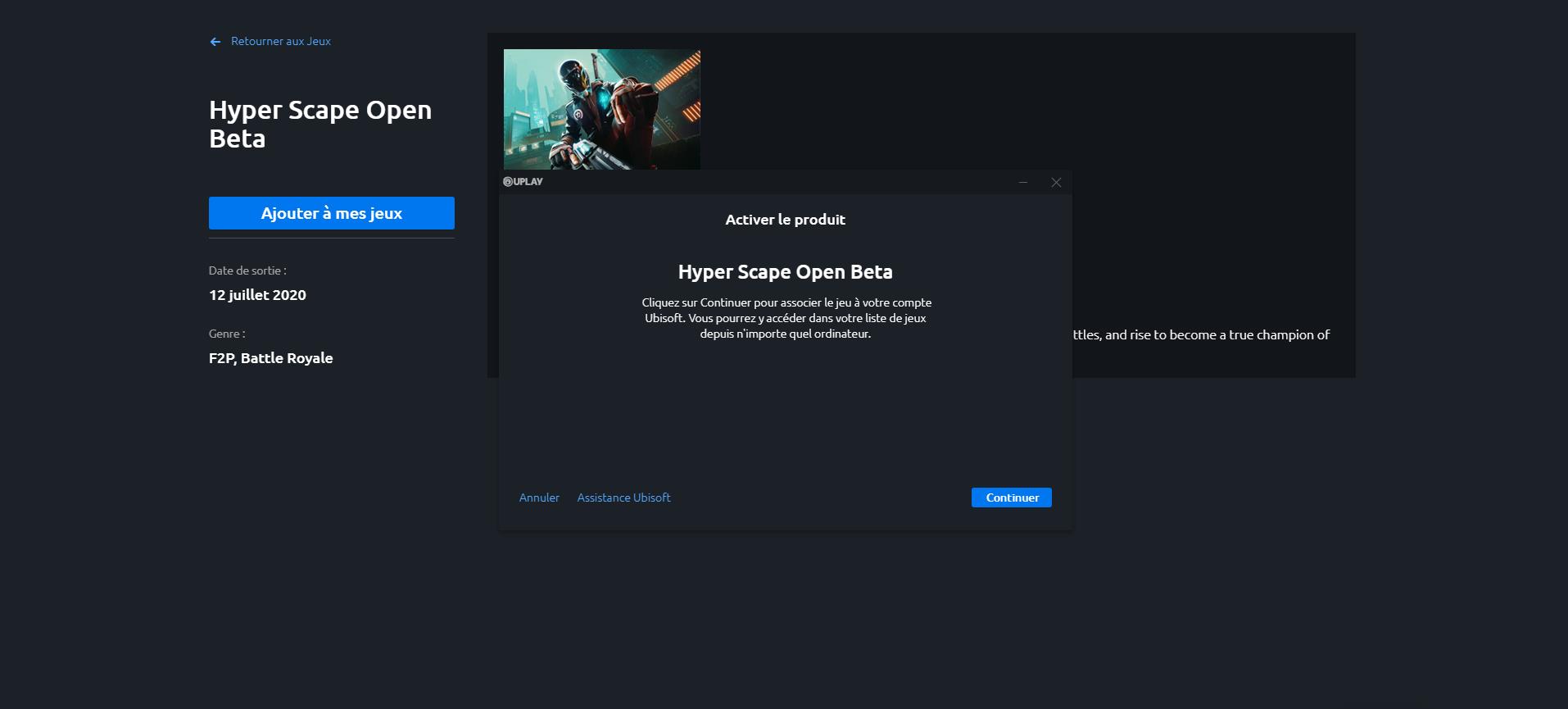1568x709 pixels.
Task: Click the Uplay logo in the dialog
Action: click(x=523, y=182)
